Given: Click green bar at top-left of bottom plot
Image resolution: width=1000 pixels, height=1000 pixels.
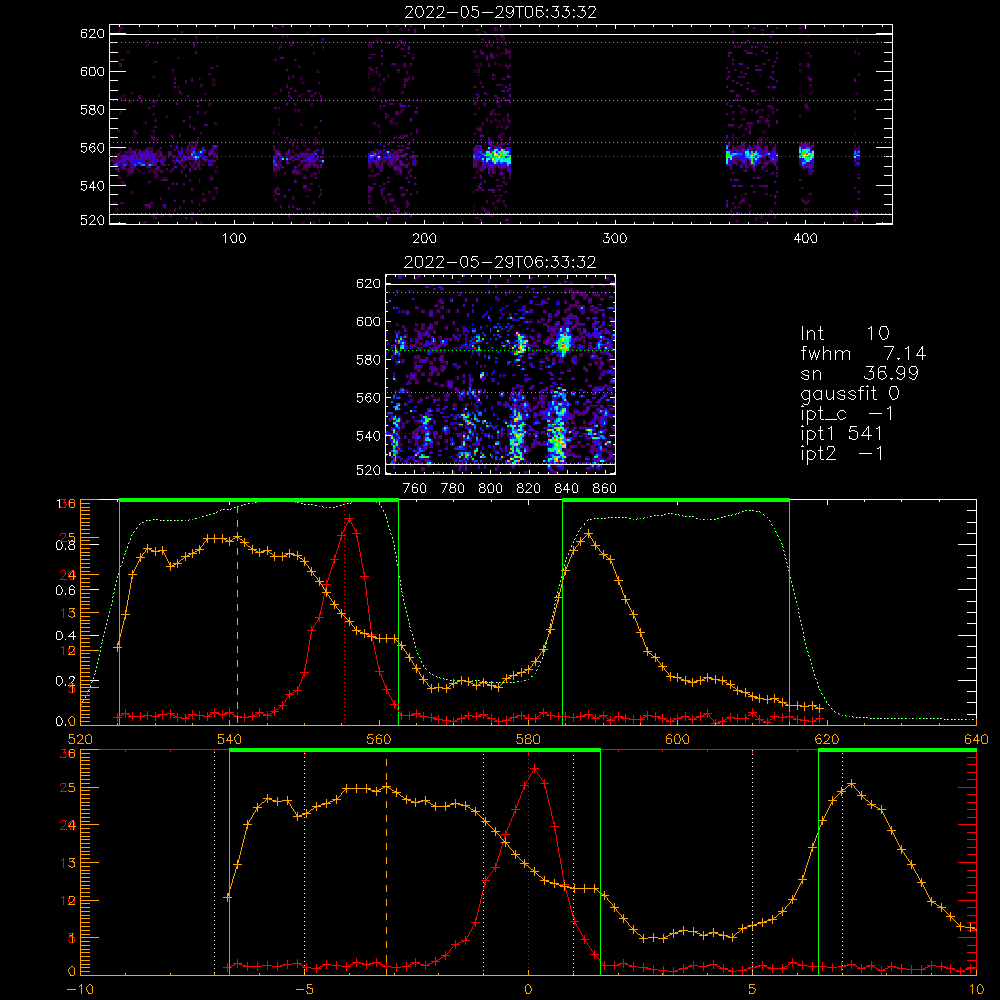Looking at the screenshot, I should click(x=415, y=751).
